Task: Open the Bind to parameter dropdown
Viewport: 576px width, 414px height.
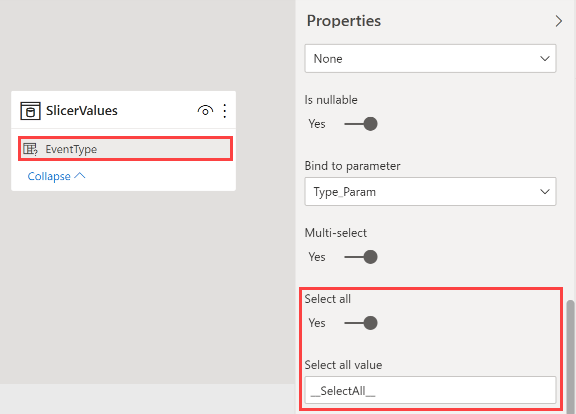Action: 430,191
